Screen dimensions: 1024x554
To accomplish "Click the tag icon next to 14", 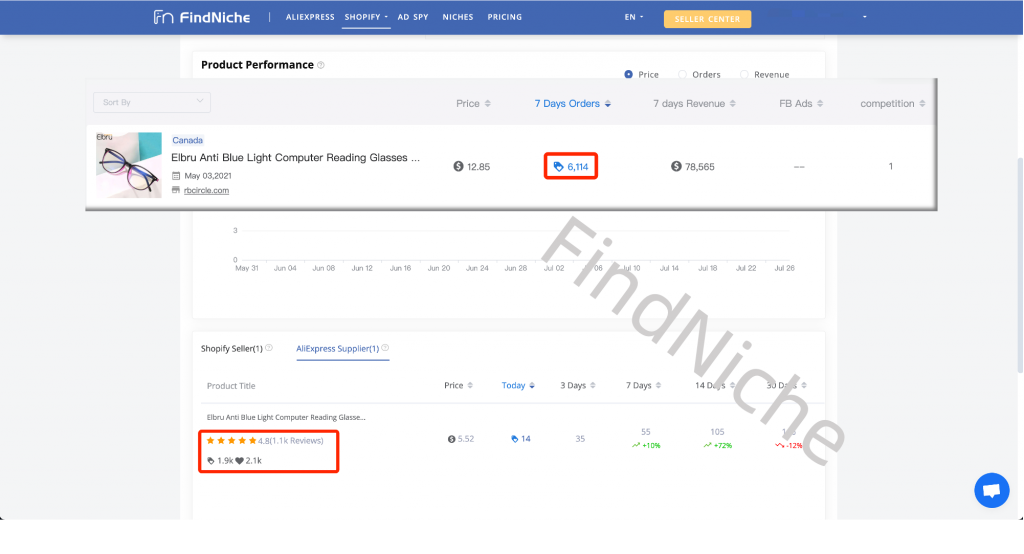I will (x=515, y=439).
